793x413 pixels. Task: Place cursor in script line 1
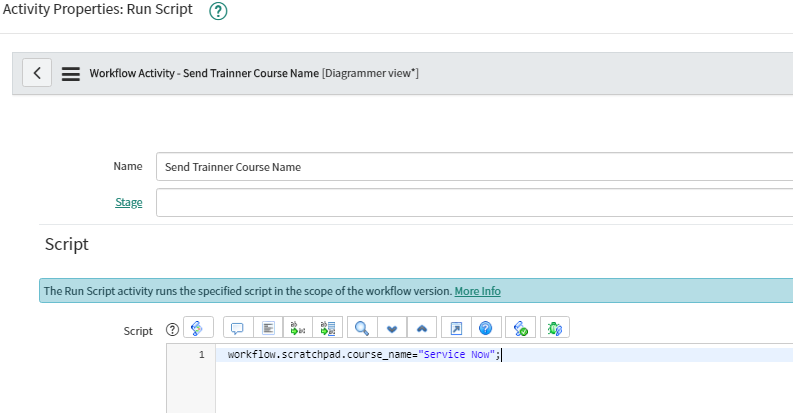pyautogui.click(x=504, y=354)
